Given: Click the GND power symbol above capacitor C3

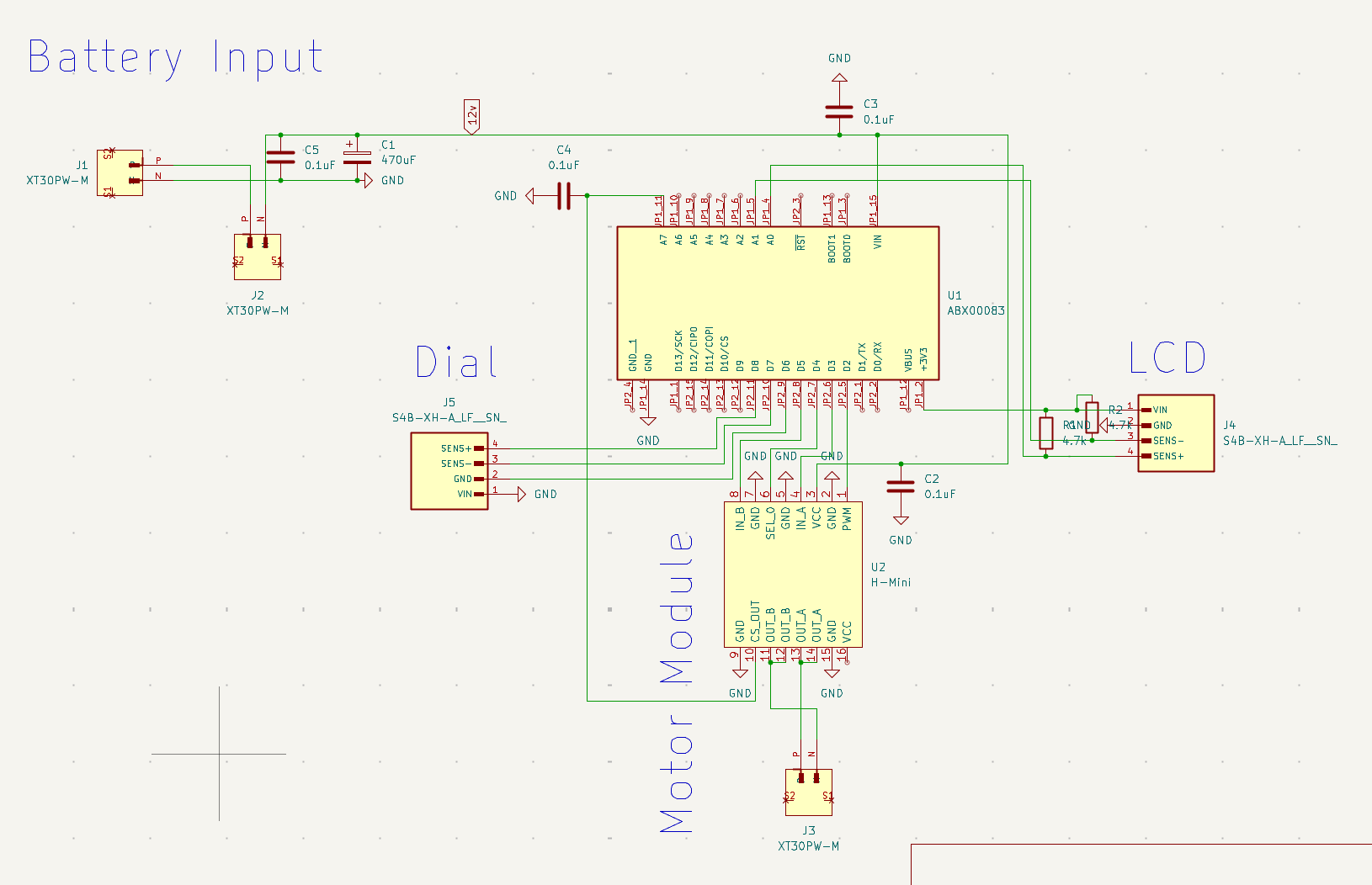Looking at the screenshot, I should pyautogui.click(x=838, y=76).
